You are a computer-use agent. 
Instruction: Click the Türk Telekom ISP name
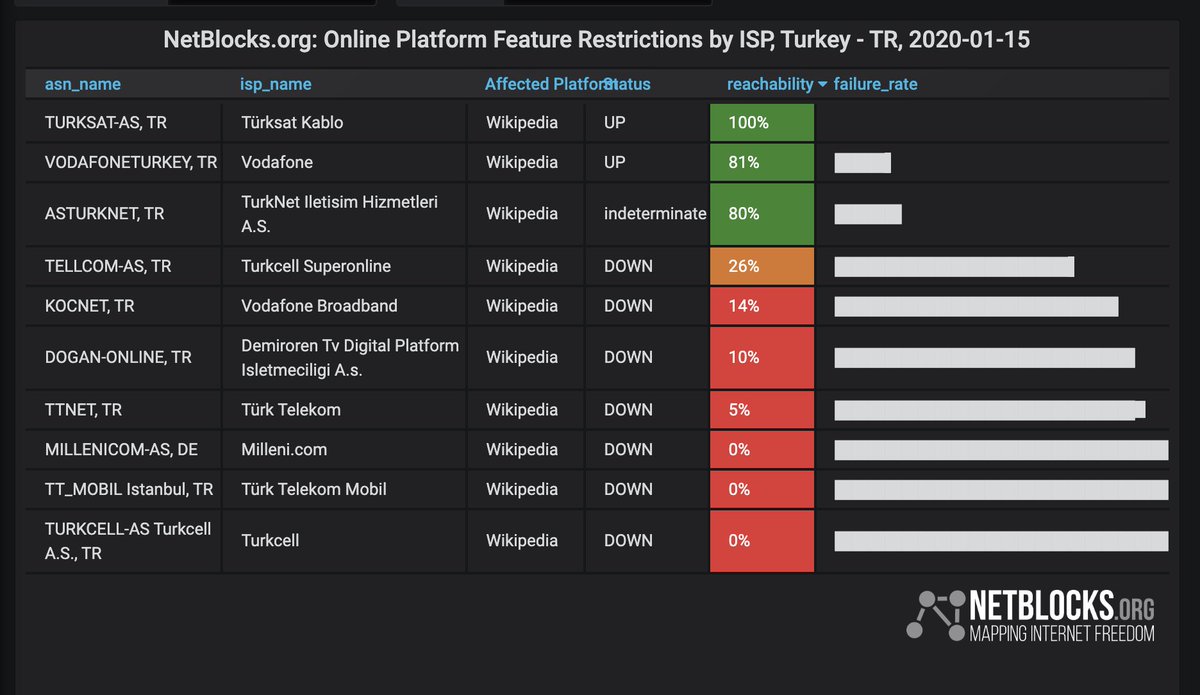pyautogui.click(x=291, y=410)
